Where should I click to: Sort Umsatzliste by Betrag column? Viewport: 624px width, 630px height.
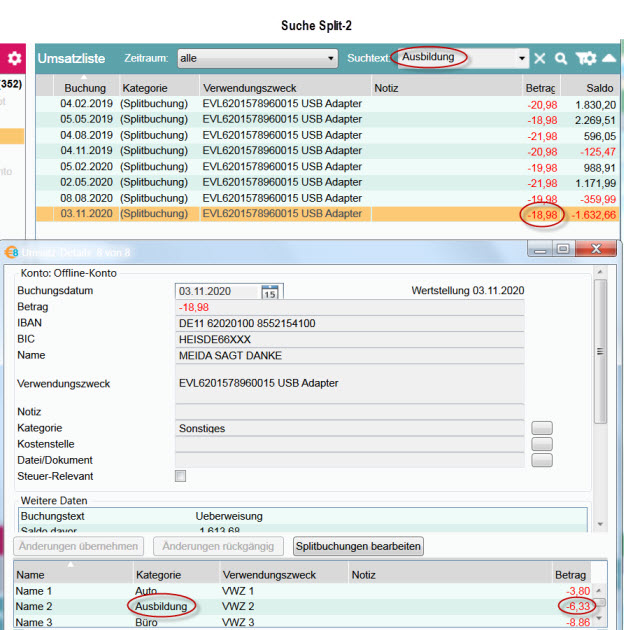pos(540,88)
